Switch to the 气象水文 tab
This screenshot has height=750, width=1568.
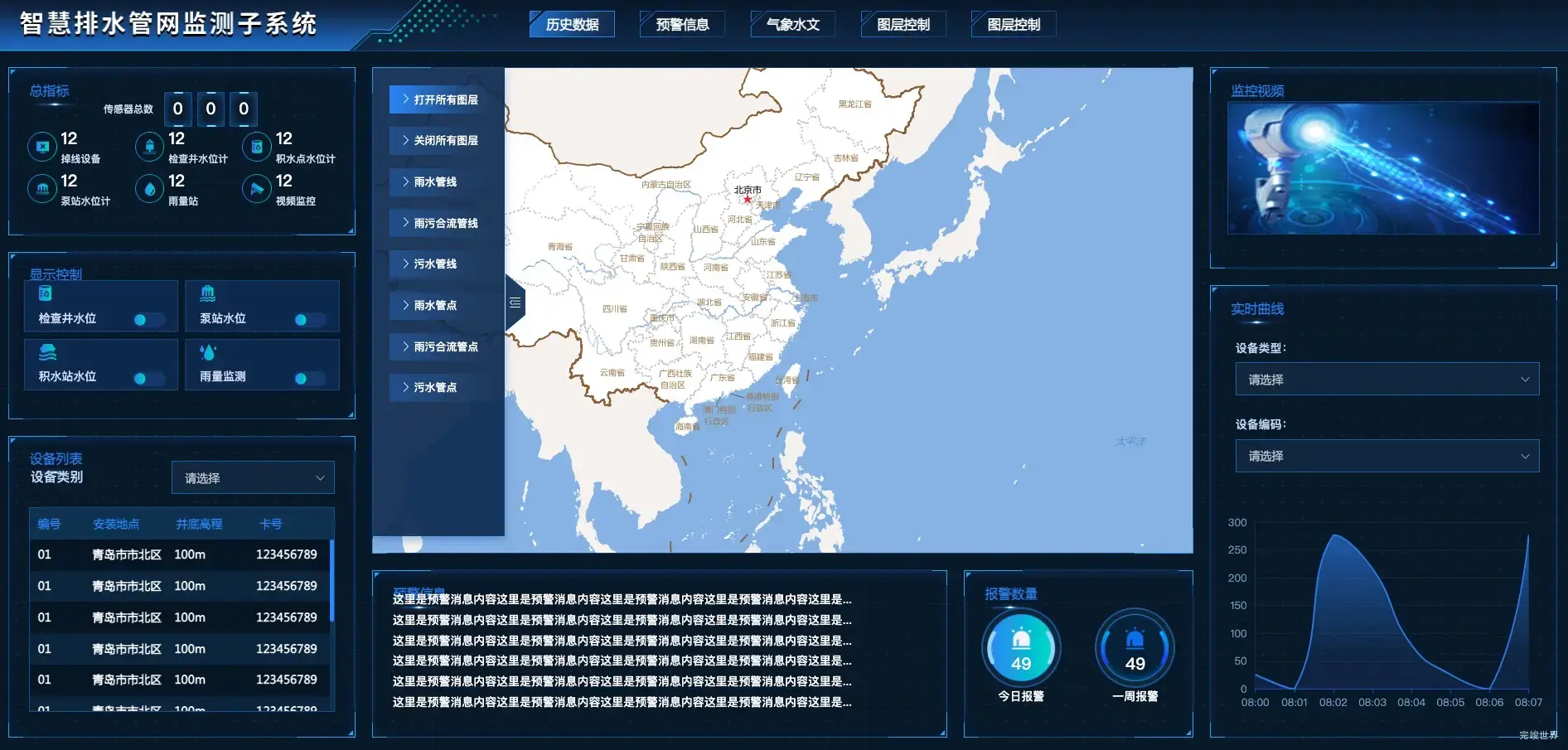point(792,24)
